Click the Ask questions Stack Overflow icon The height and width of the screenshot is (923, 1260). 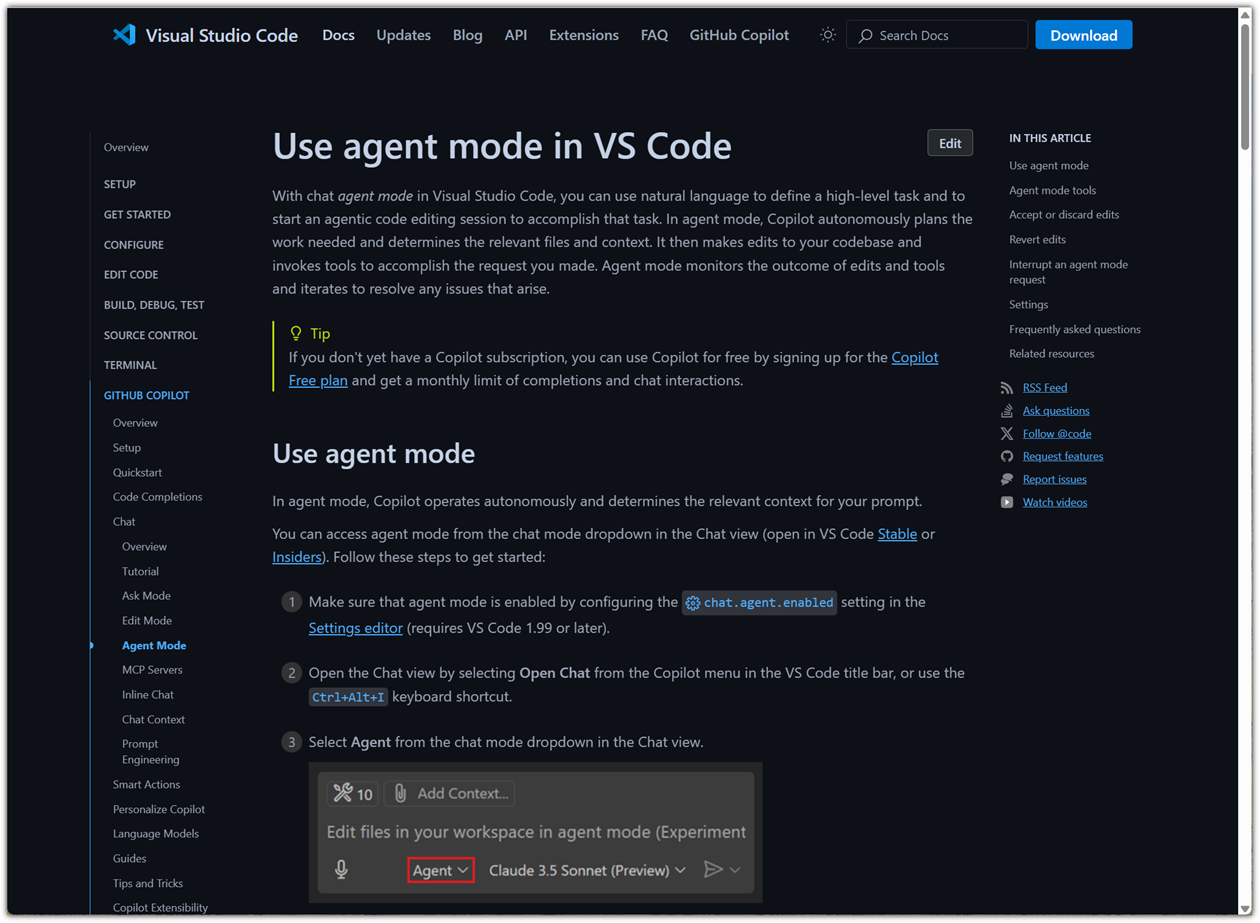click(1007, 411)
